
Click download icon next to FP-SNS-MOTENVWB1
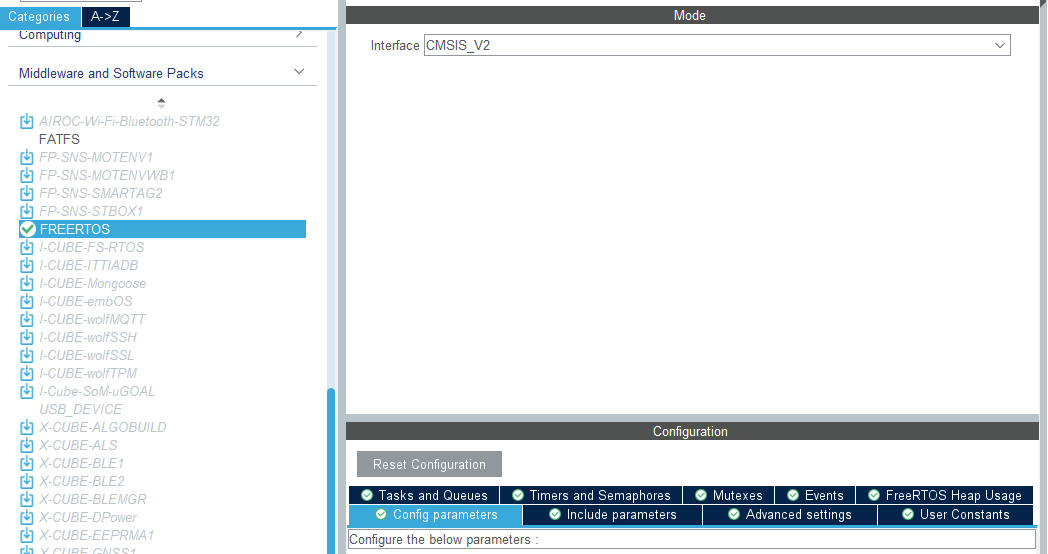27,175
